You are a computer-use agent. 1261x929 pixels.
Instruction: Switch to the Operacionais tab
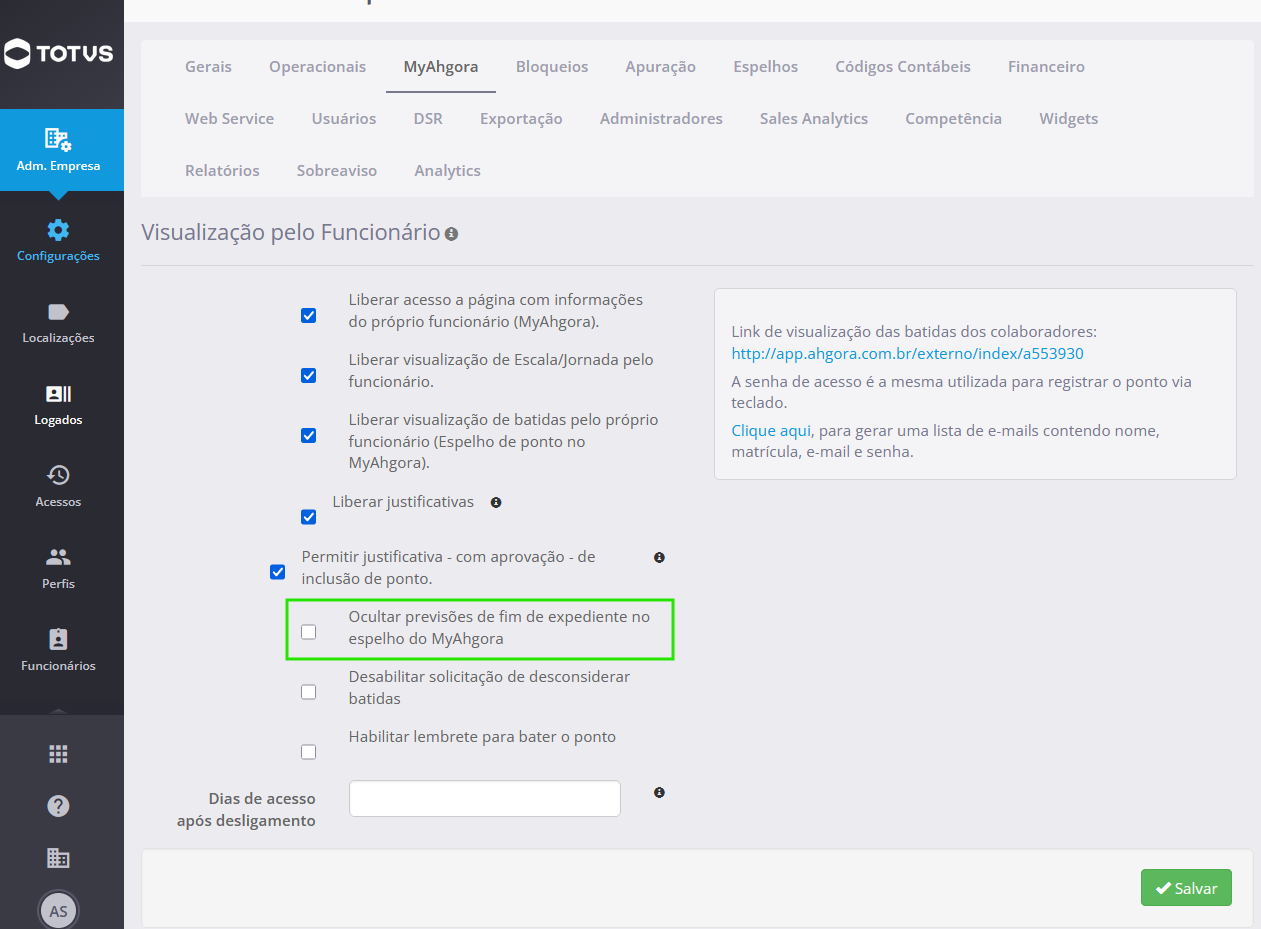(318, 67)
